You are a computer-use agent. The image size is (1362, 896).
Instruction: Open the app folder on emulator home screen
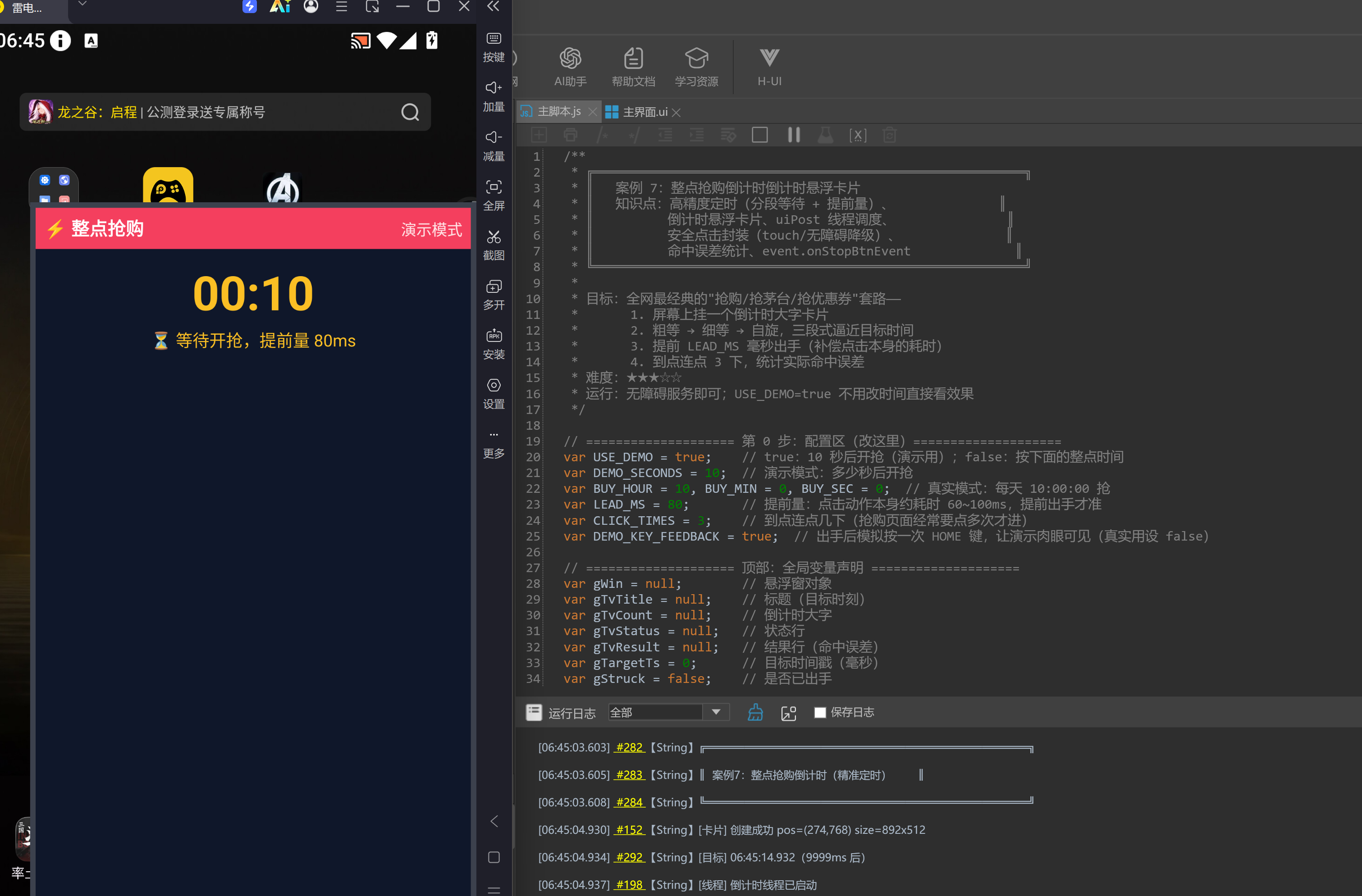point(54,186)
